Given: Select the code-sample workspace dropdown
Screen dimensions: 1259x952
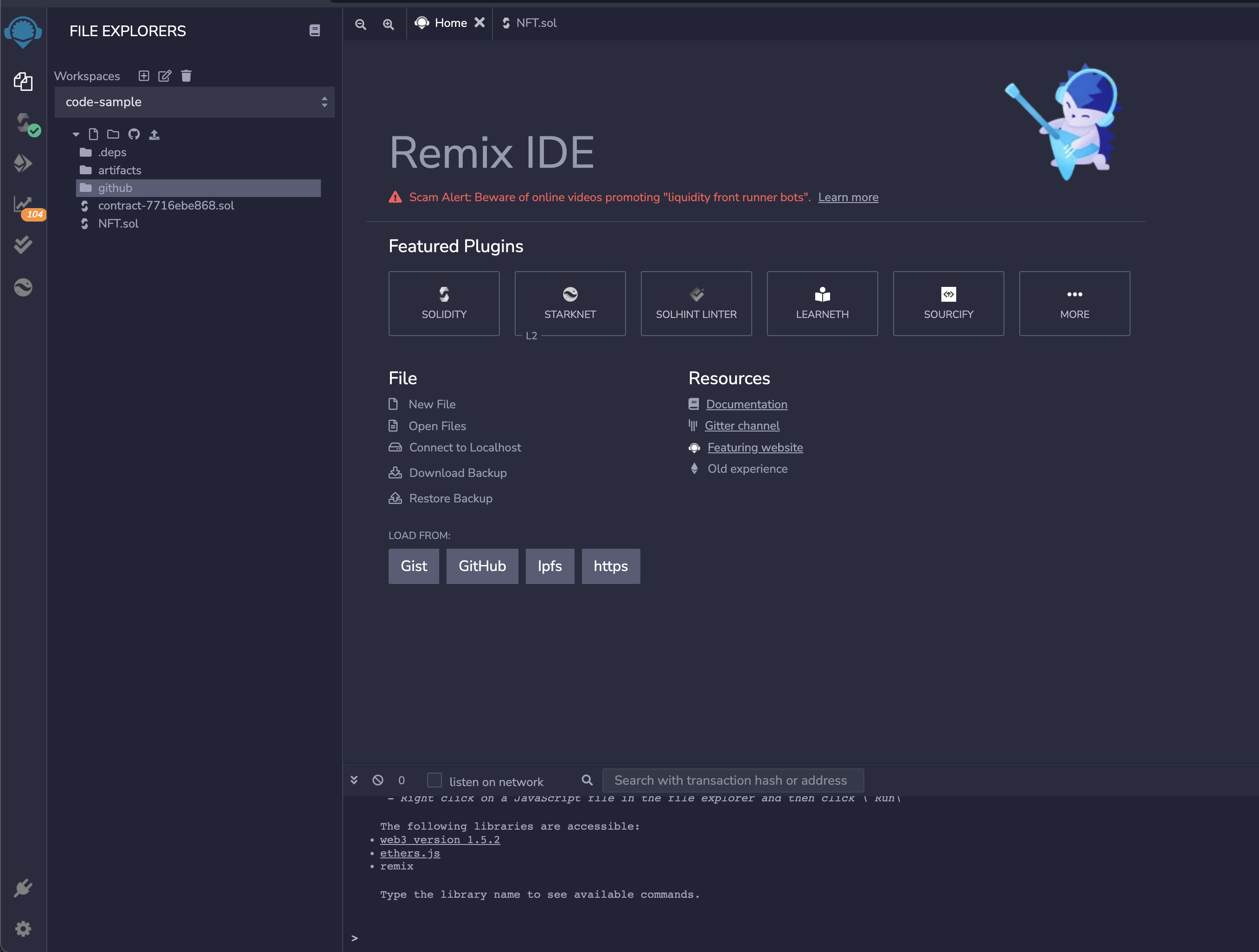Looking at the screenshot, I should [196, 102].
